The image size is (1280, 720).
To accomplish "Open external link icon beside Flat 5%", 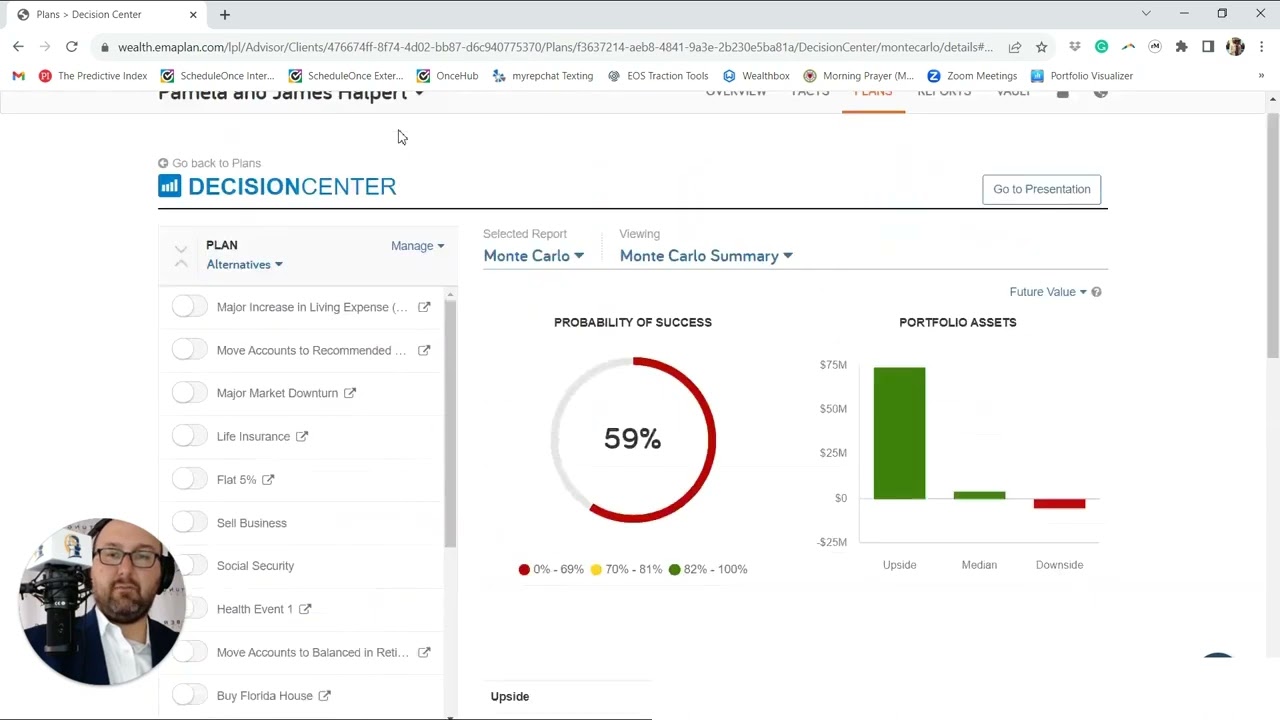I will (x=268, y=480).
